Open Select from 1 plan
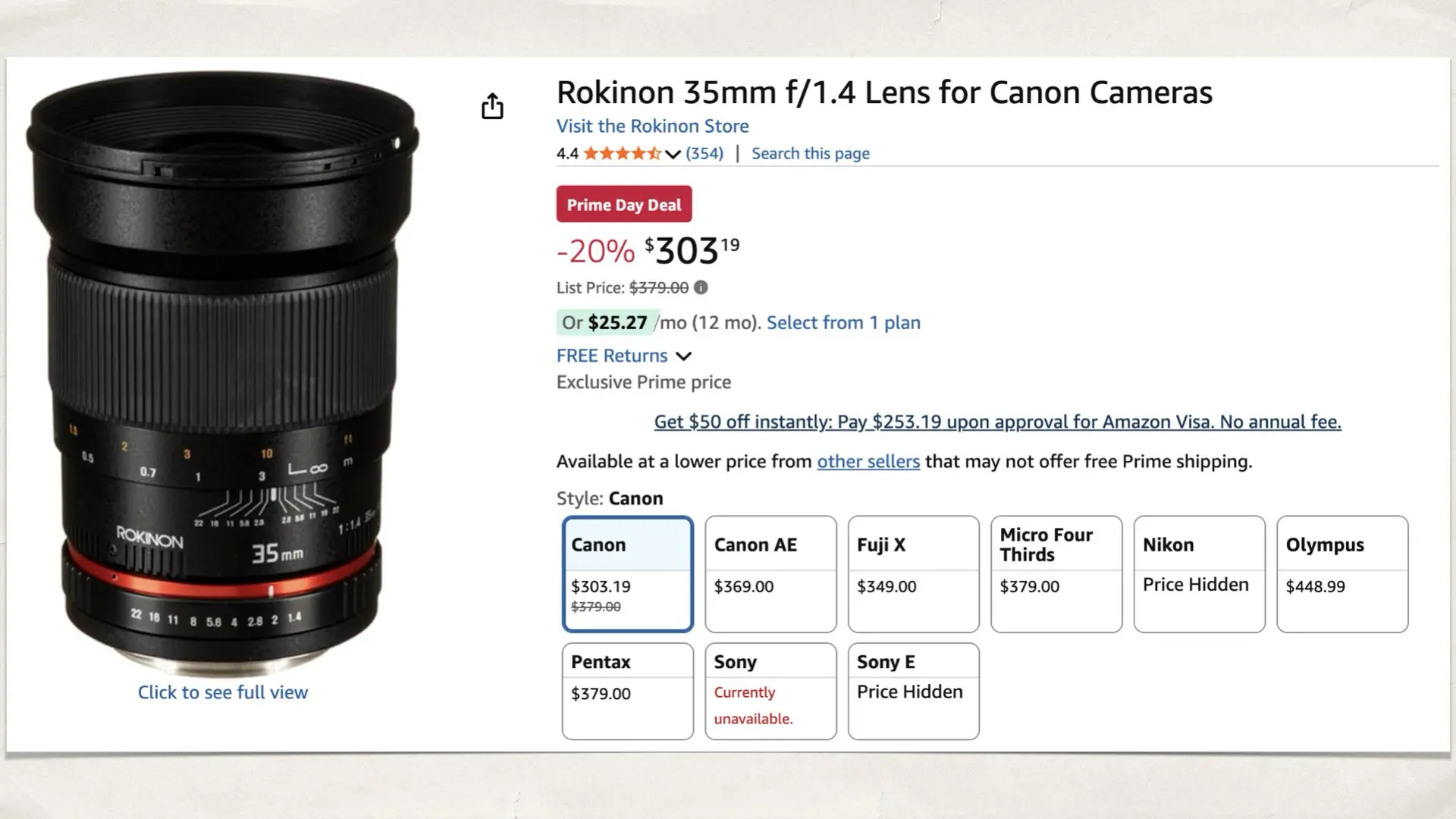This screenshot has height=819, width=1456. pos(843,322)
